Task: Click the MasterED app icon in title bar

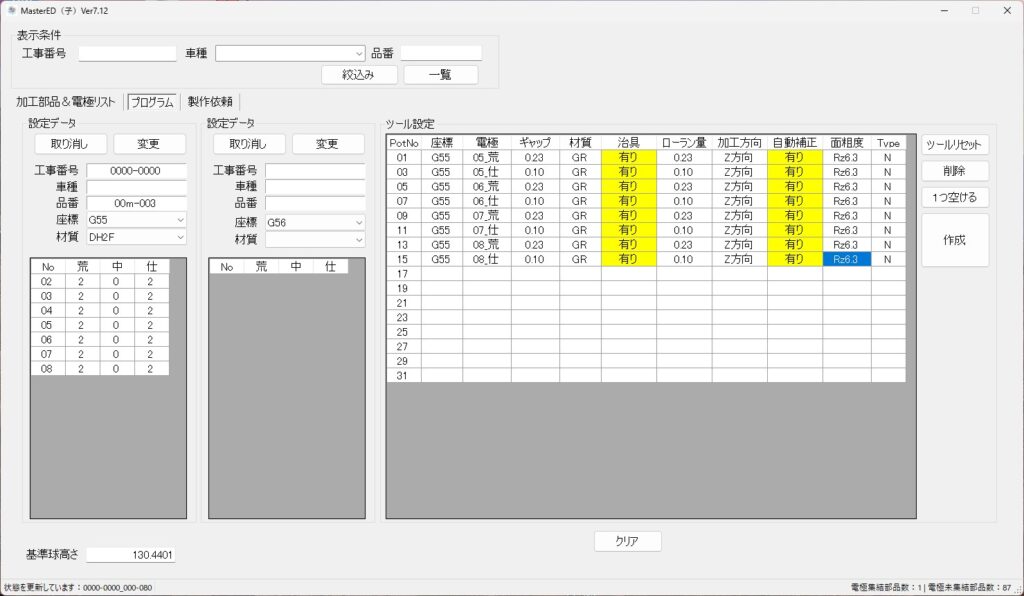Action: 11,9
